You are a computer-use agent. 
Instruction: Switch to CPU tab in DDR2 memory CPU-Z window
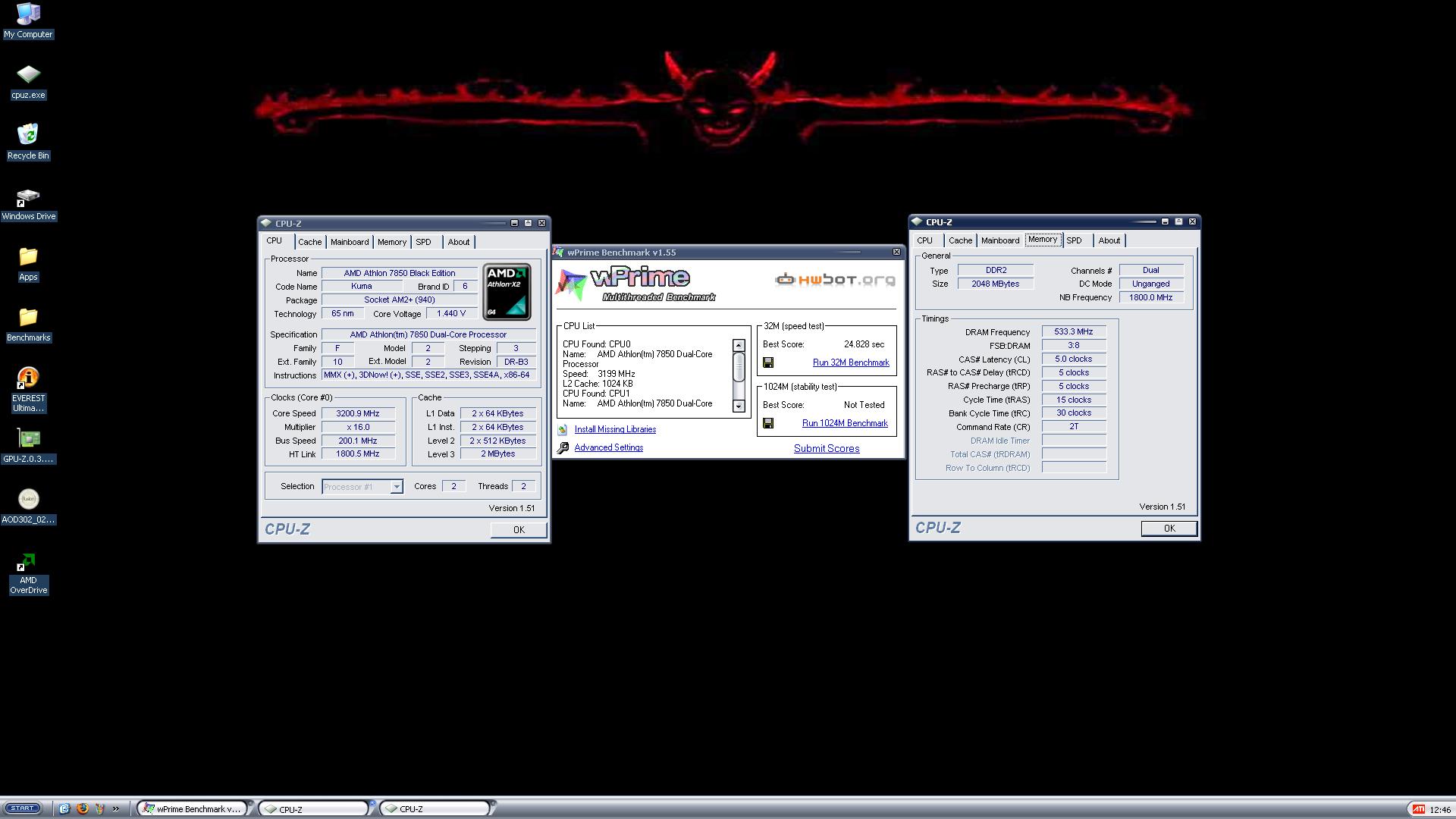point(925,240)
